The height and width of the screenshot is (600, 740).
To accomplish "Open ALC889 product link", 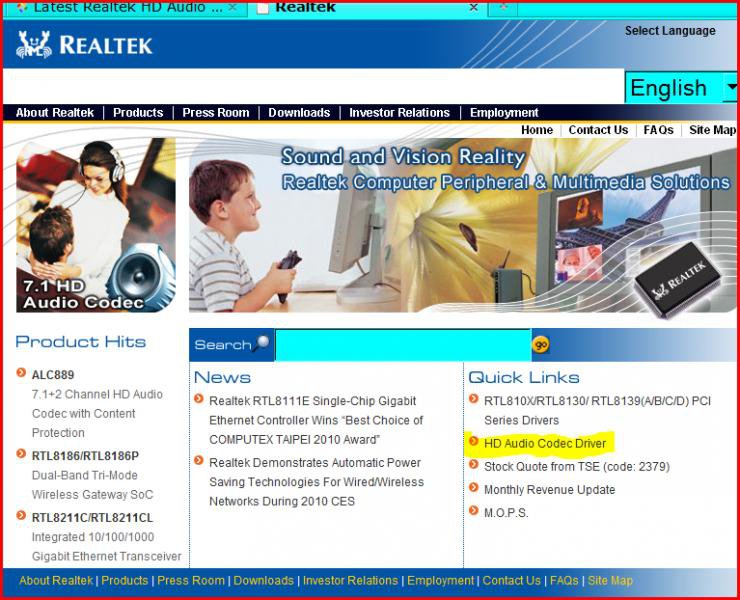I will pos(53,375).
